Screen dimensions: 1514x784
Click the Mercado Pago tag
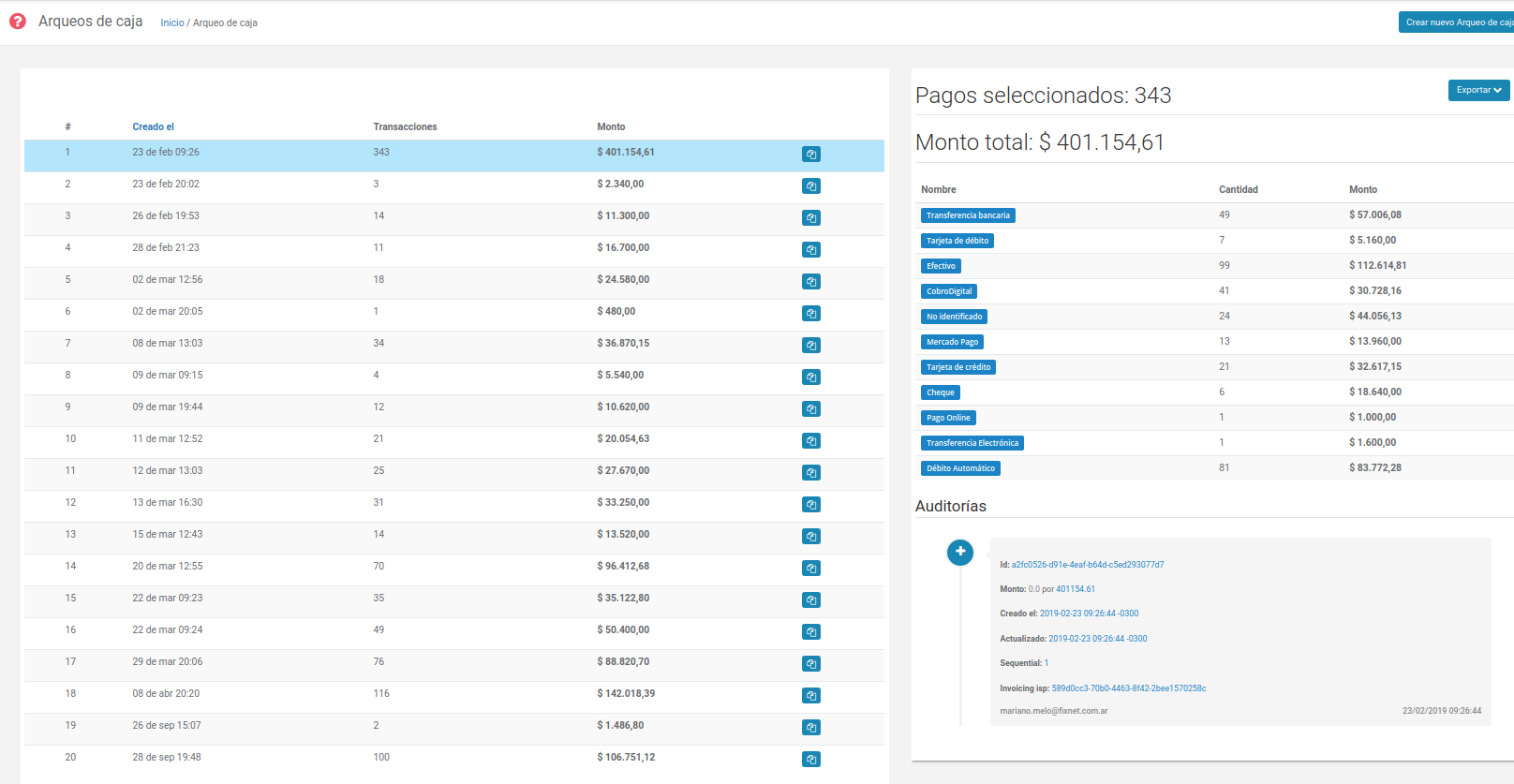click(952, 342)
